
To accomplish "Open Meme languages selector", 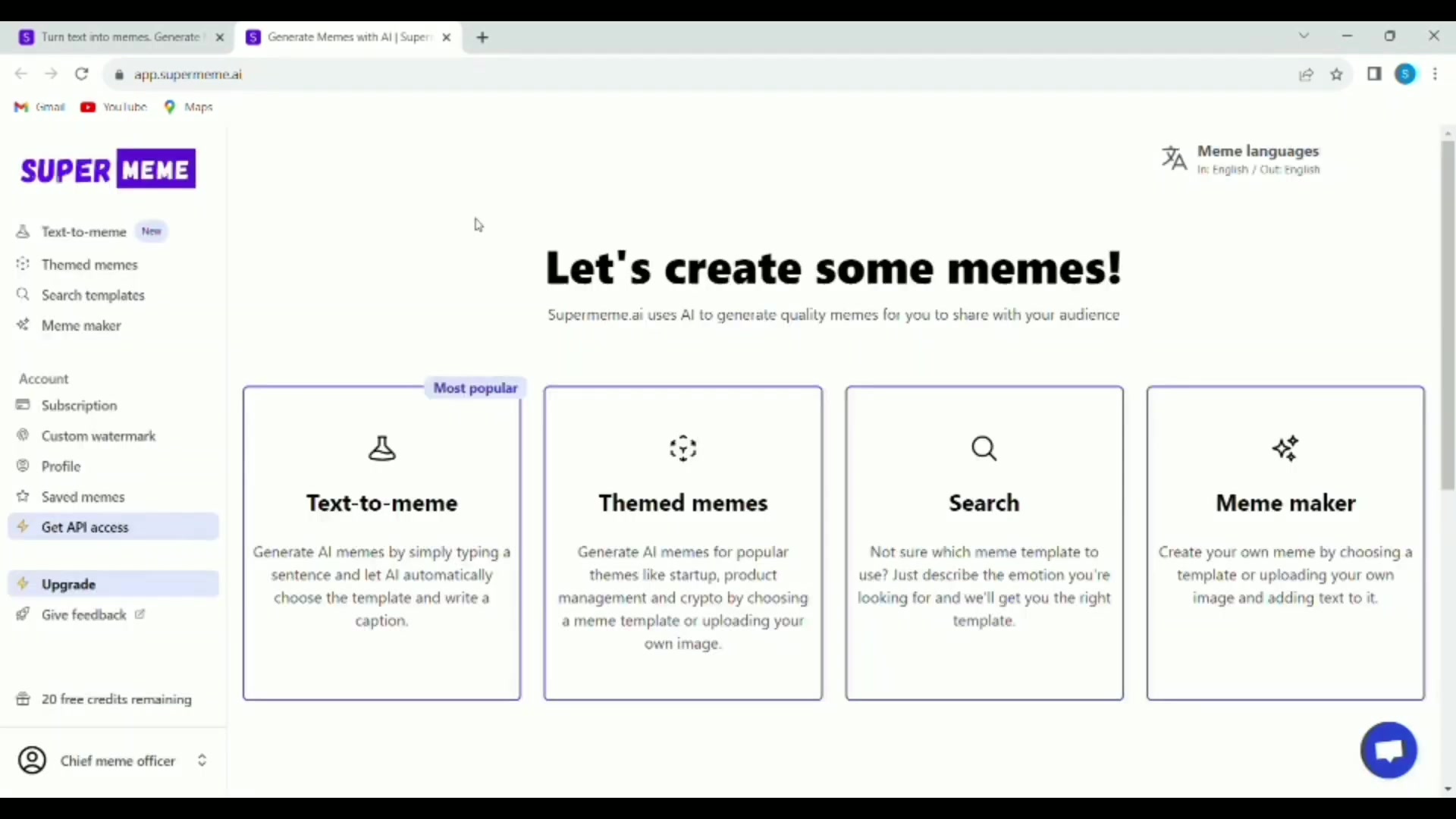I will point(1241,159).
